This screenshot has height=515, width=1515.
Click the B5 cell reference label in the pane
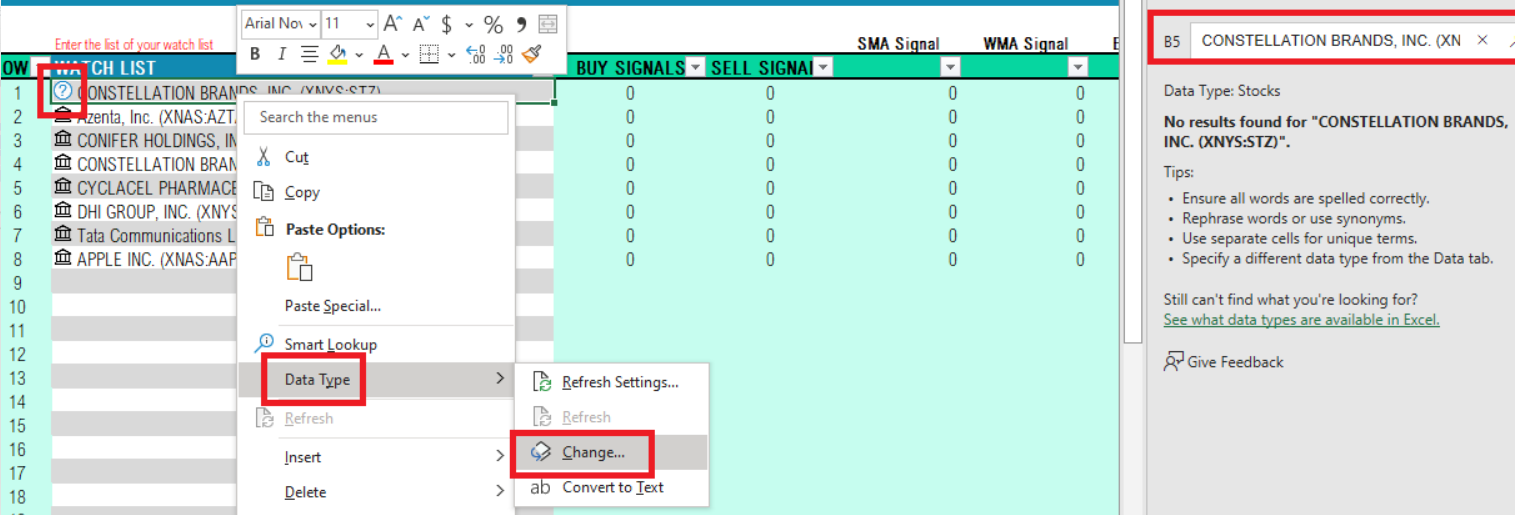[1172, 41]
